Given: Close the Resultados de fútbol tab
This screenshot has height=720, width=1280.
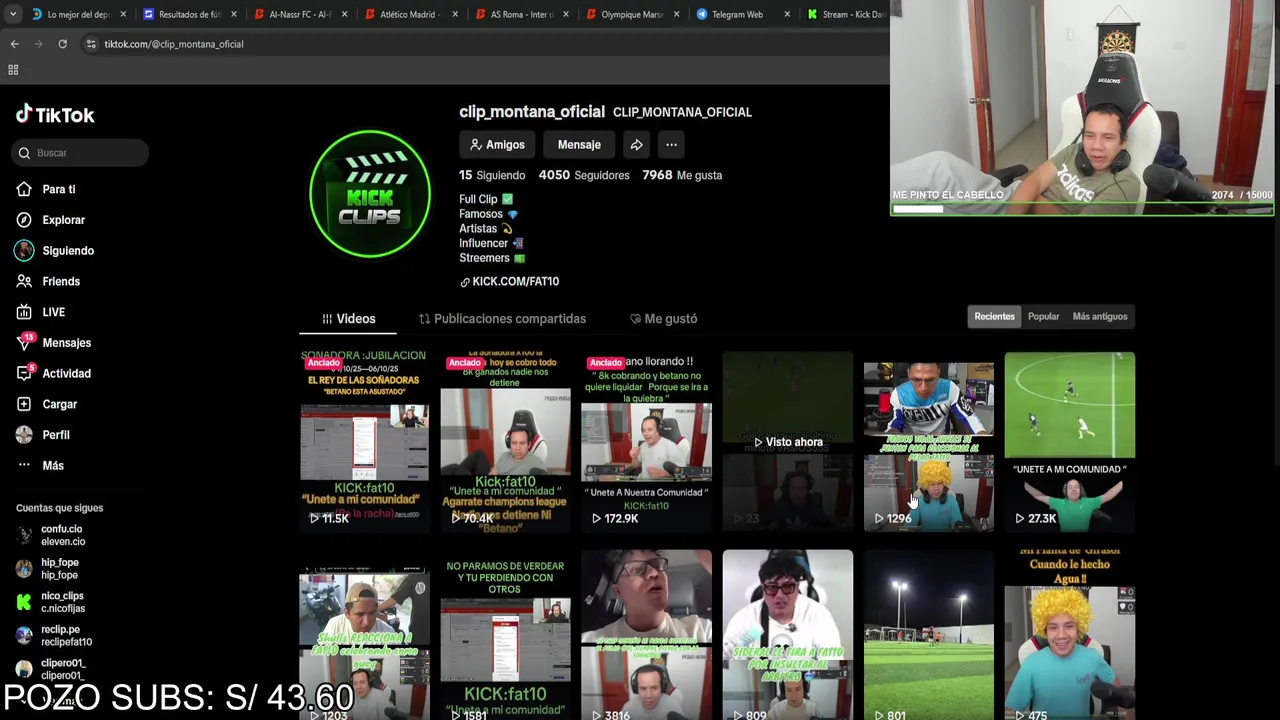Looking at the screenshot, I should [x=233, y=14].
